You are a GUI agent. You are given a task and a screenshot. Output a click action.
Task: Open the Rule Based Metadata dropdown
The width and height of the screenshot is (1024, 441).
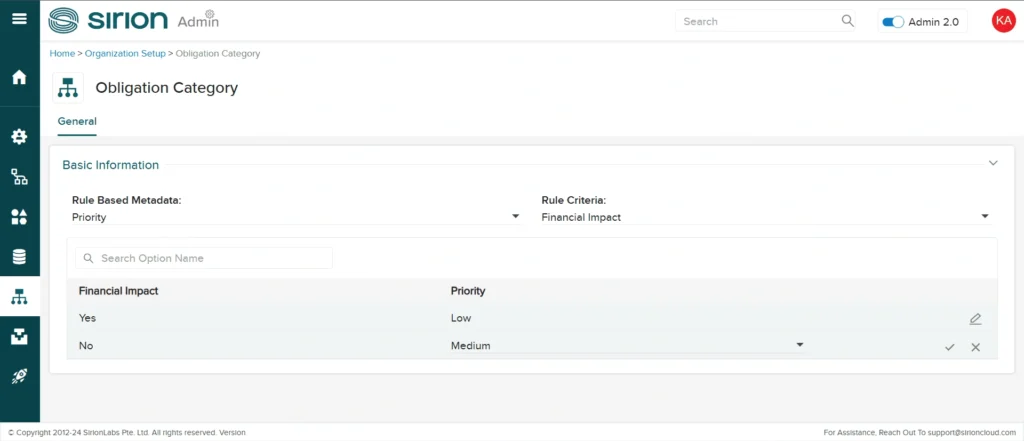point(296,217)
